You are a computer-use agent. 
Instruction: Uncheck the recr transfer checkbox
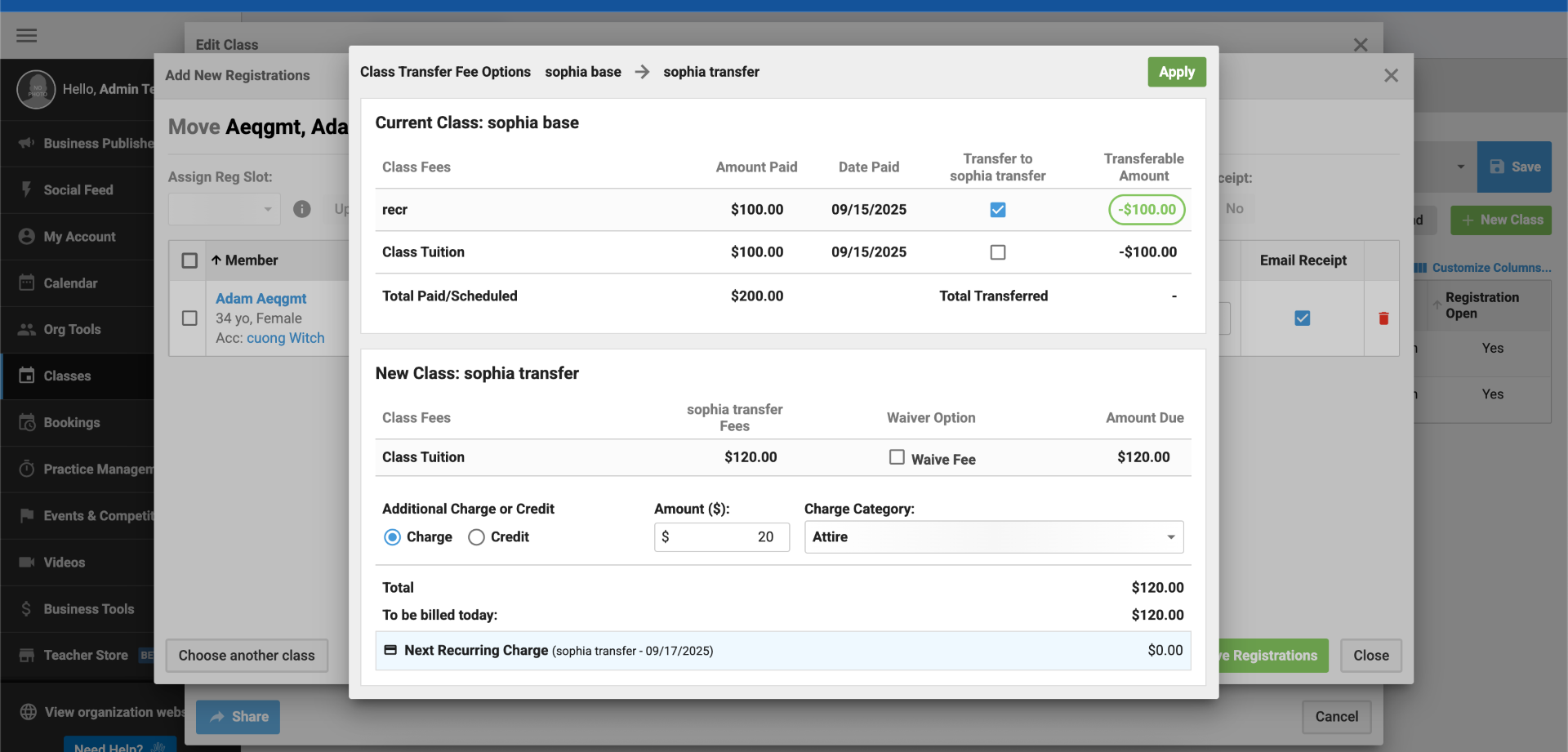pos(997,210)
